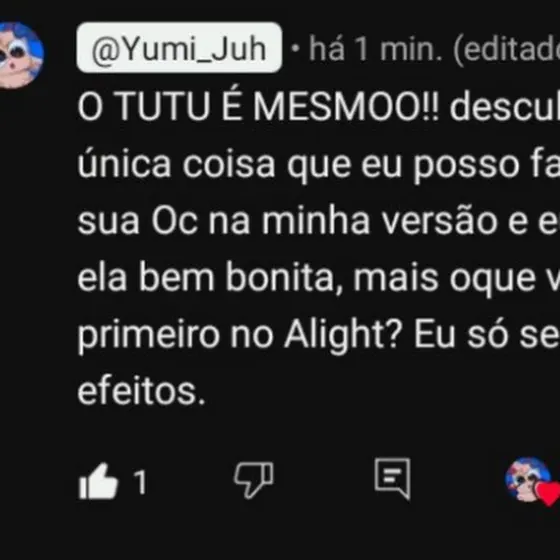Click the text 'Eu só se' in comment
The height and width of the screenshot is (560, 560).
(x=487, y=335)
